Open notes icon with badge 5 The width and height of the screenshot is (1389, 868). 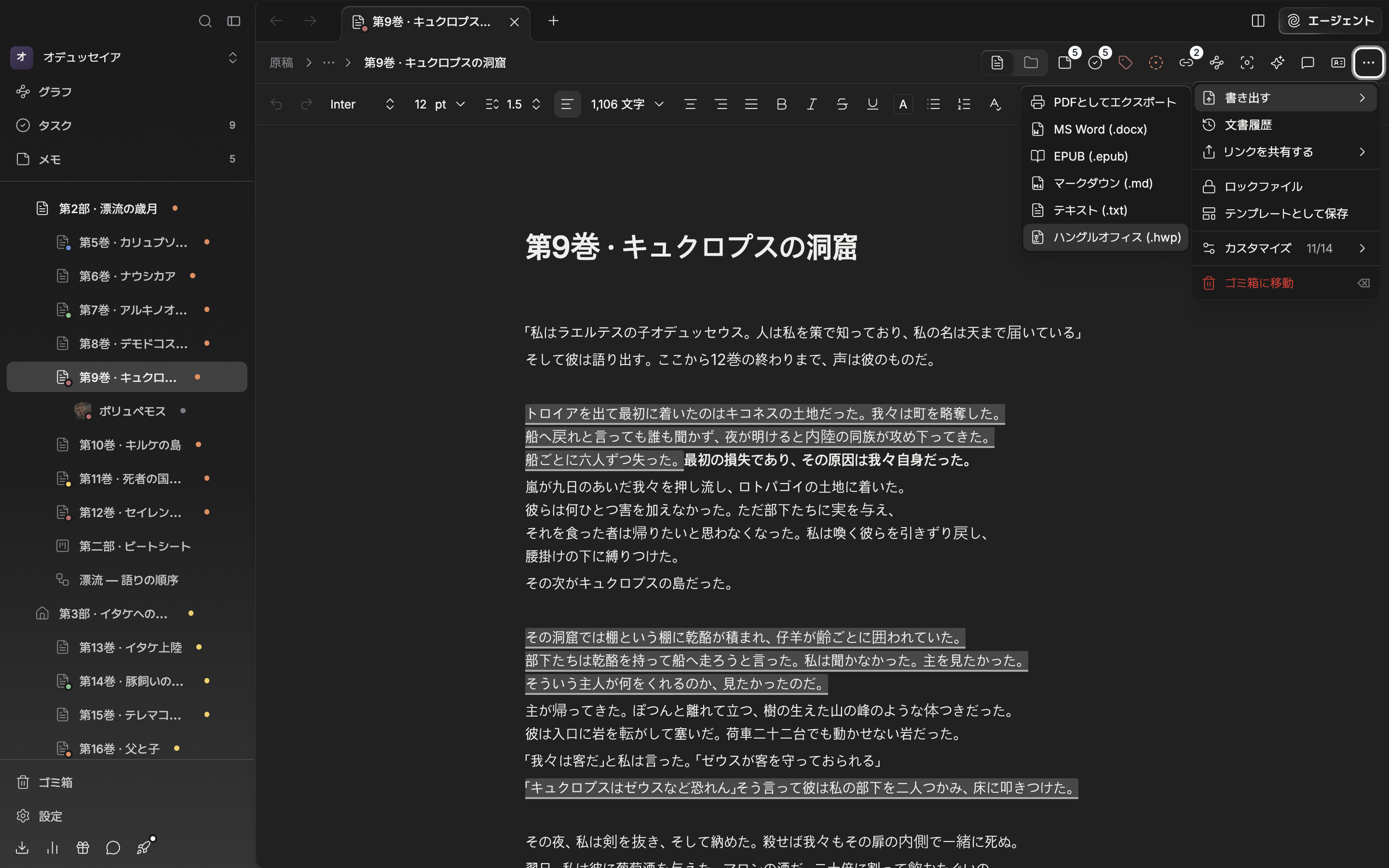1065,63
